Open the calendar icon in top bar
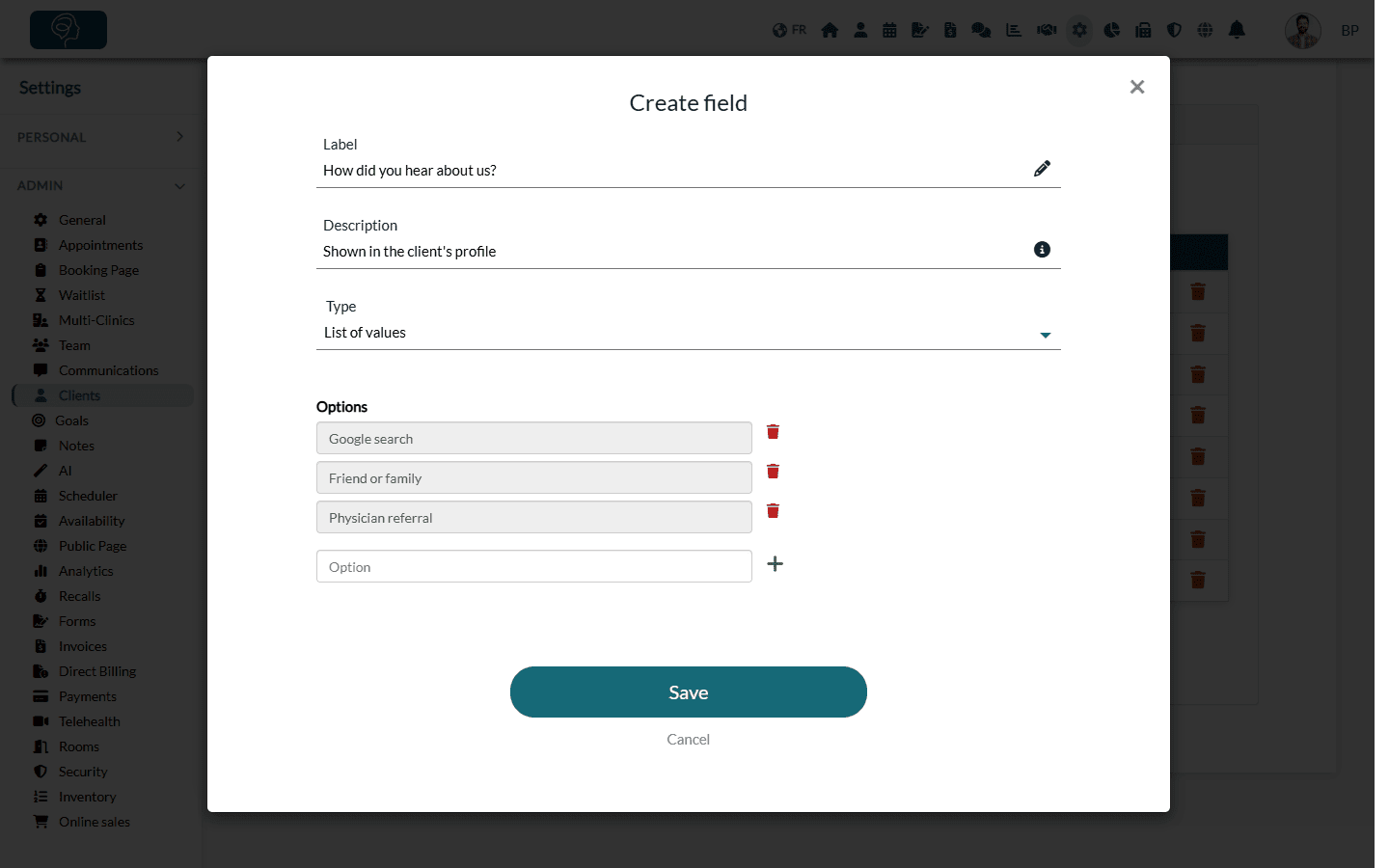 coord(889,30)
